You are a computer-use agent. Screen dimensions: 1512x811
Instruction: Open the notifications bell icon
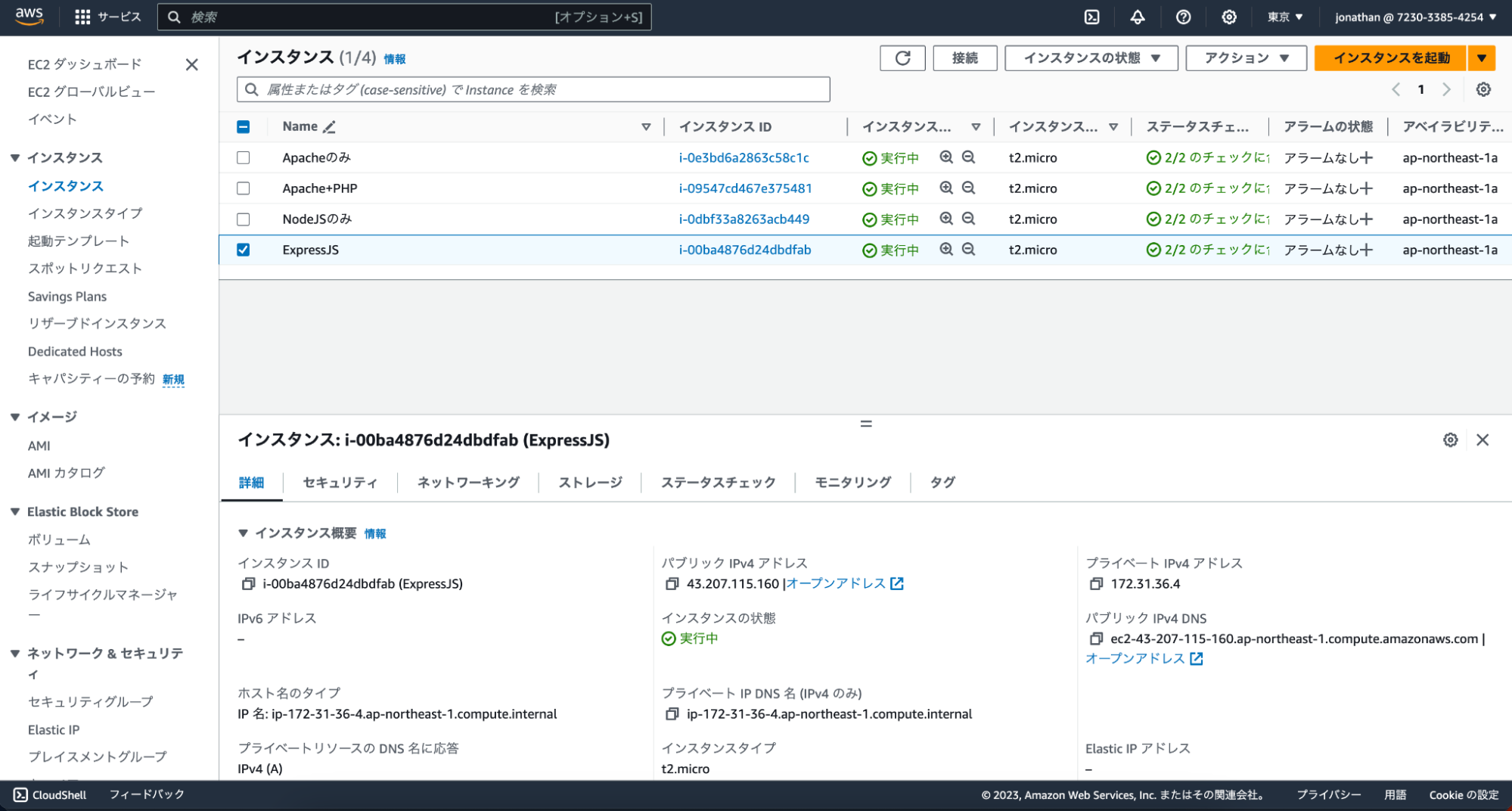1138,17
